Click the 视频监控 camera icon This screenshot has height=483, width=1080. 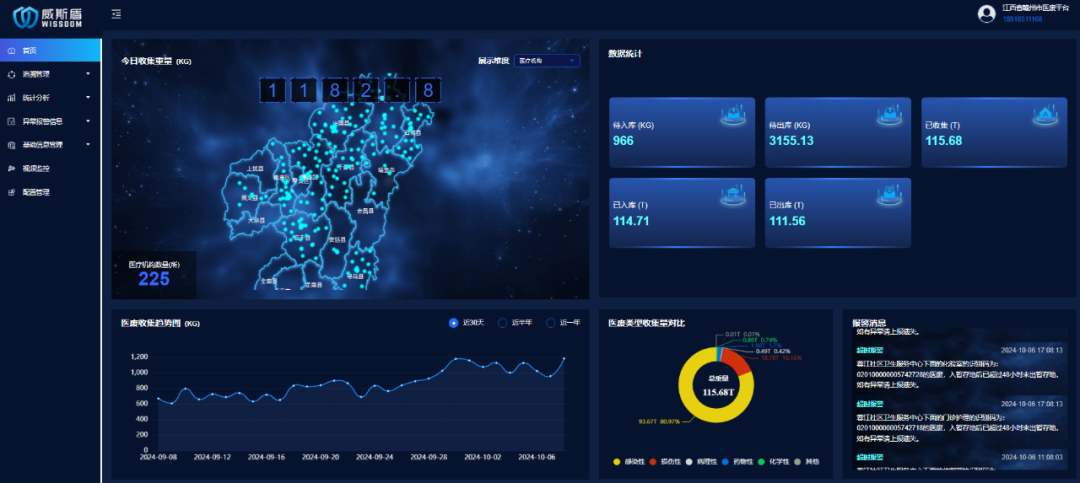(x=12, y=168)
